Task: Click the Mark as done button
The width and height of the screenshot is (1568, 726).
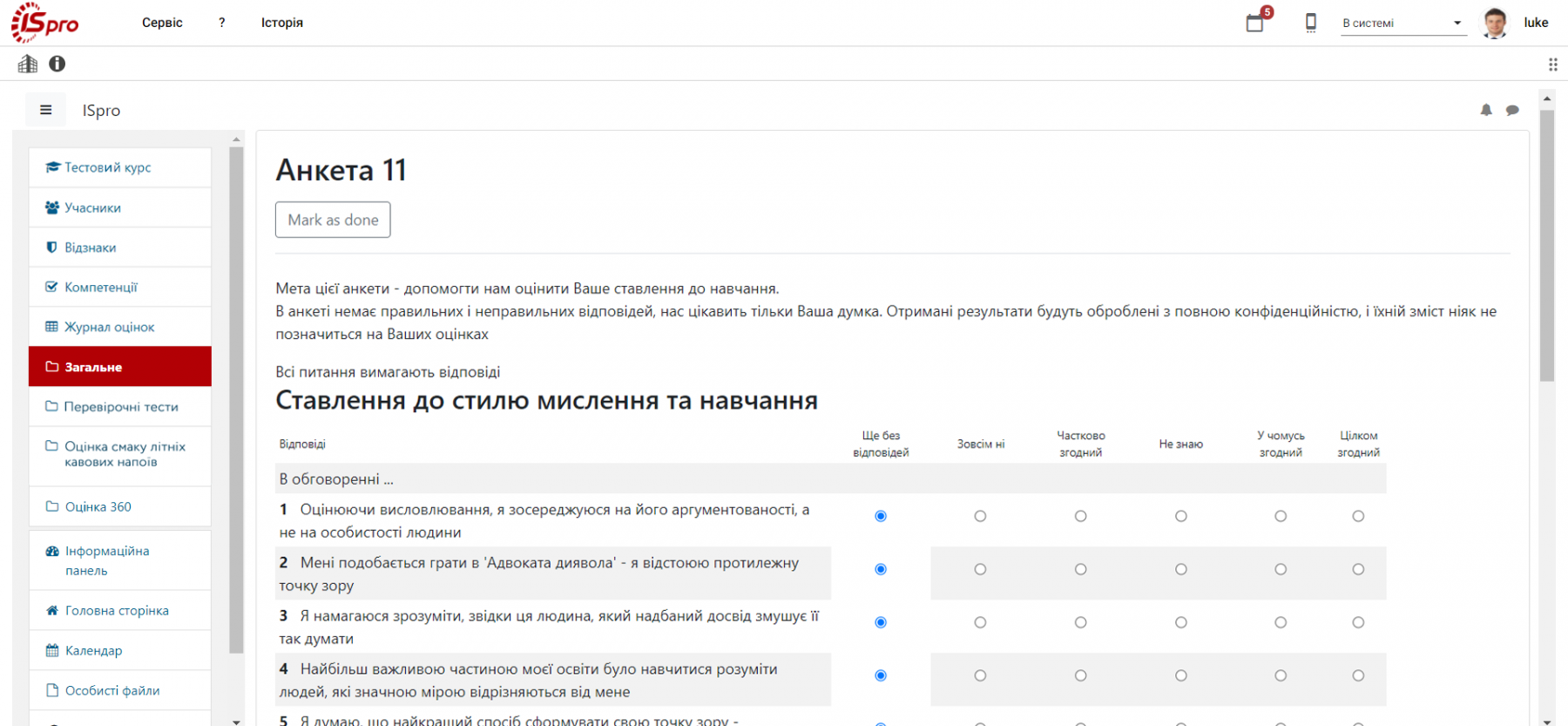Action: pyautogui.click(x=333, y=220)
